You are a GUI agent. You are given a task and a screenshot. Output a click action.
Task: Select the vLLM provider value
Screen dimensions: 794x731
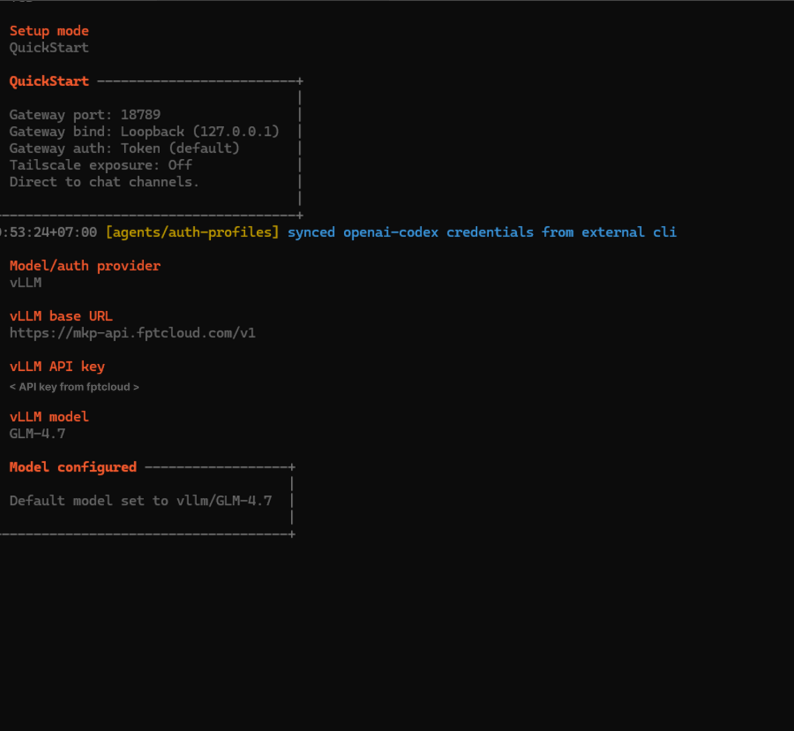(26, 283)
